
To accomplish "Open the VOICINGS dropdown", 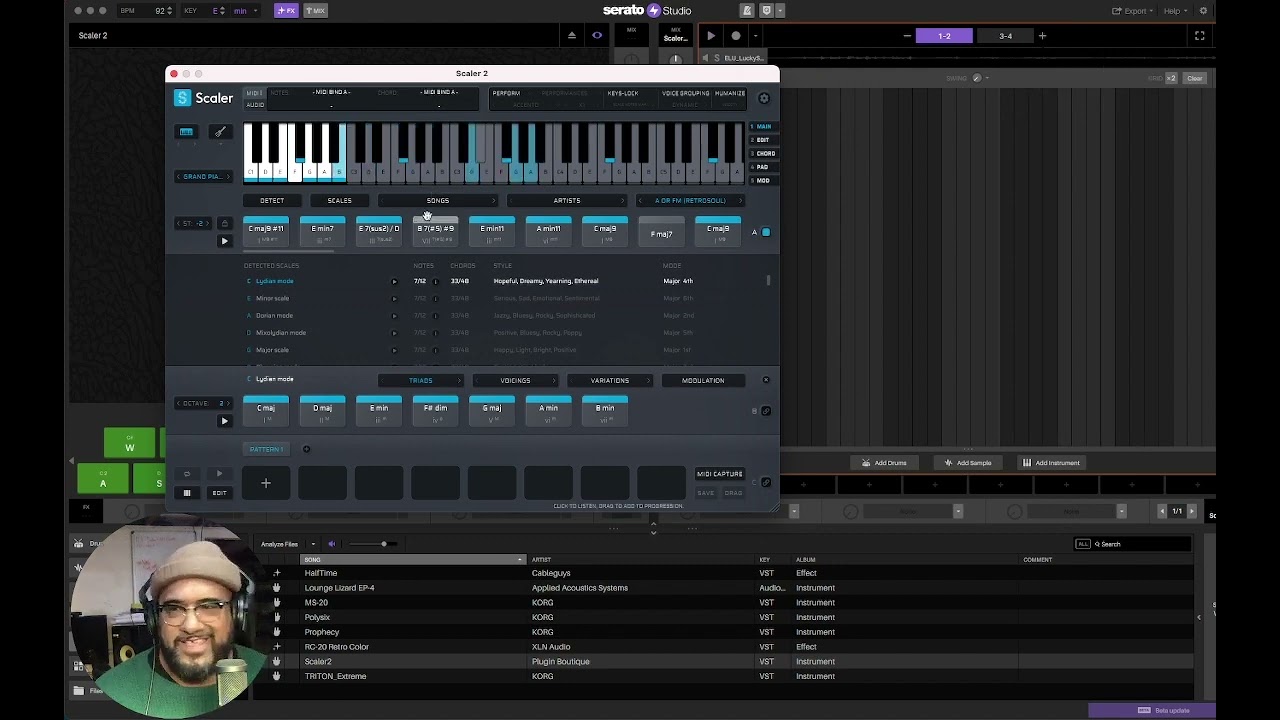I will coord(515,381).
